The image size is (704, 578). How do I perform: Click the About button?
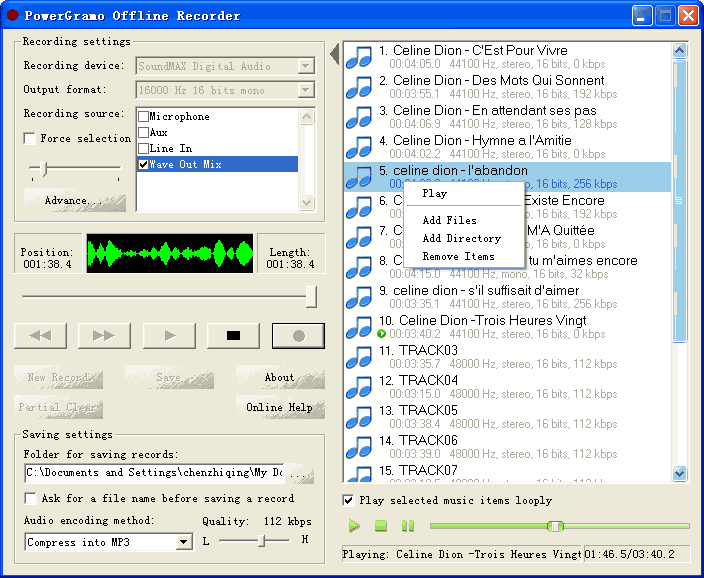pyautogui.click(x=280, y=377)
